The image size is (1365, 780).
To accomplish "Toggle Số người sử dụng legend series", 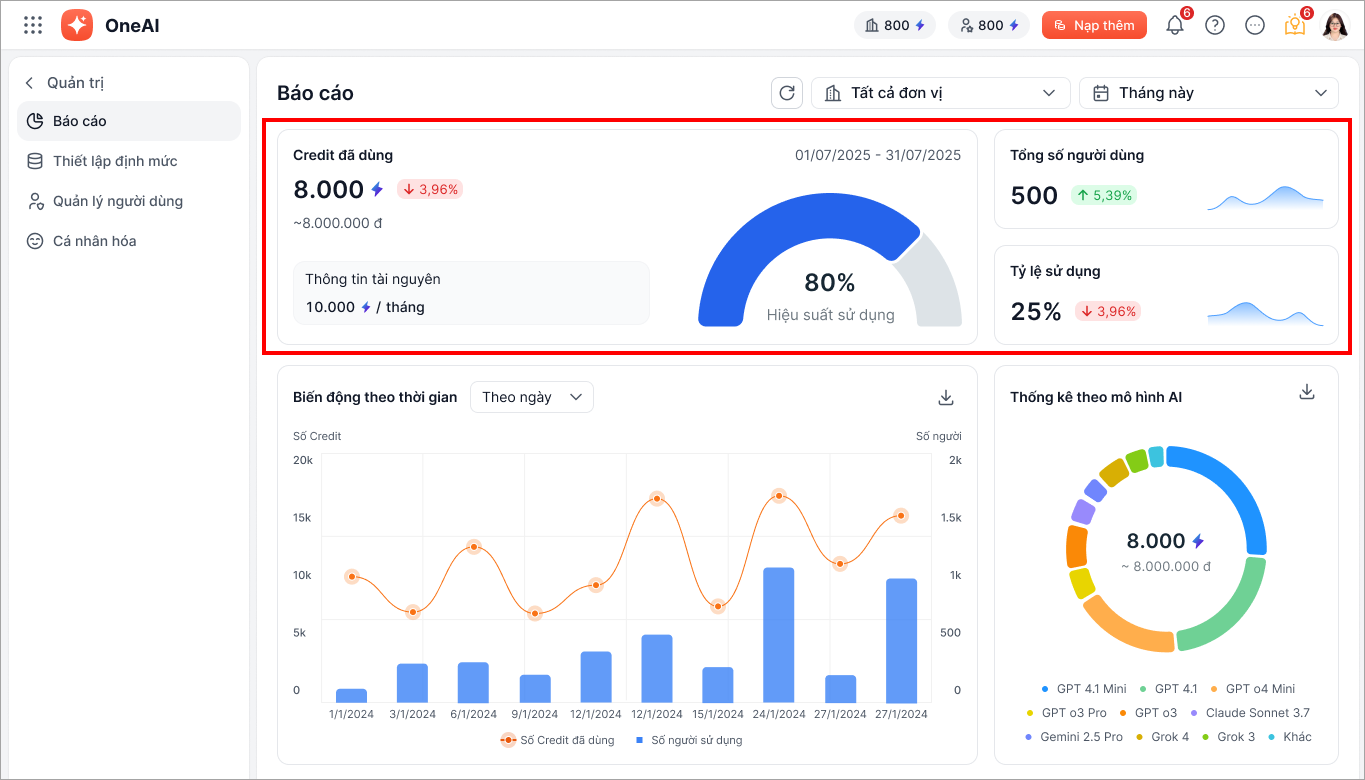I will point(688,741).
